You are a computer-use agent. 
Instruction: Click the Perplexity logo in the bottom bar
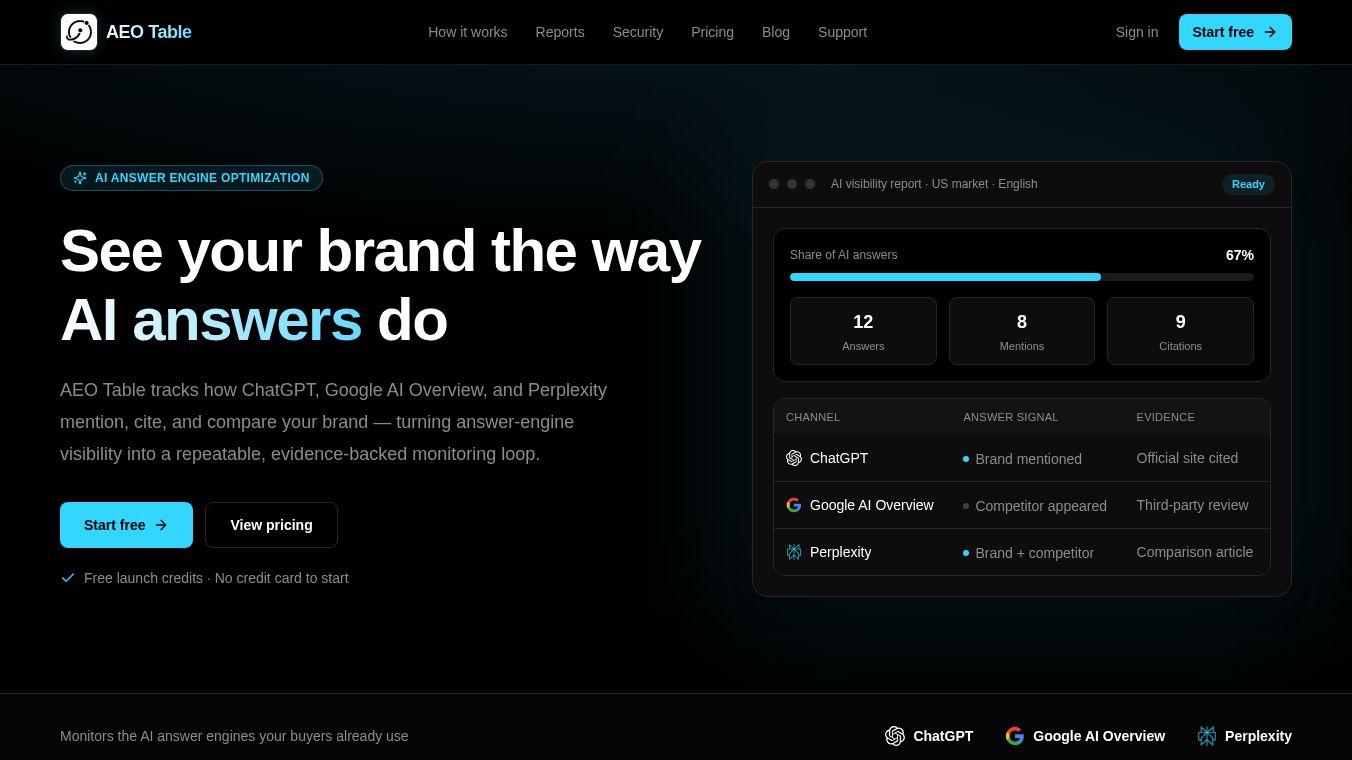click(x=1207, y=736)
